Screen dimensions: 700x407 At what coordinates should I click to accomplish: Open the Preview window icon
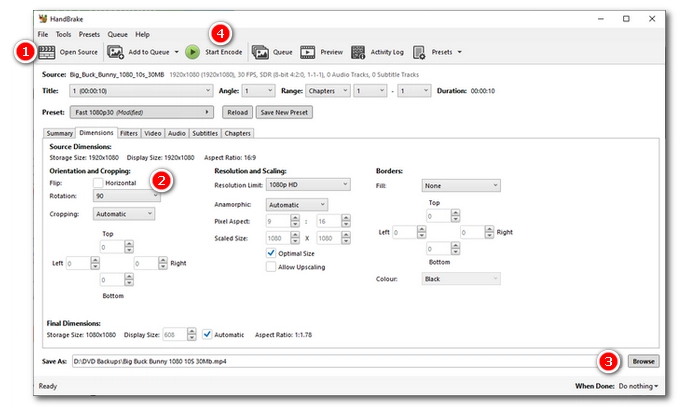click(308, 52)
